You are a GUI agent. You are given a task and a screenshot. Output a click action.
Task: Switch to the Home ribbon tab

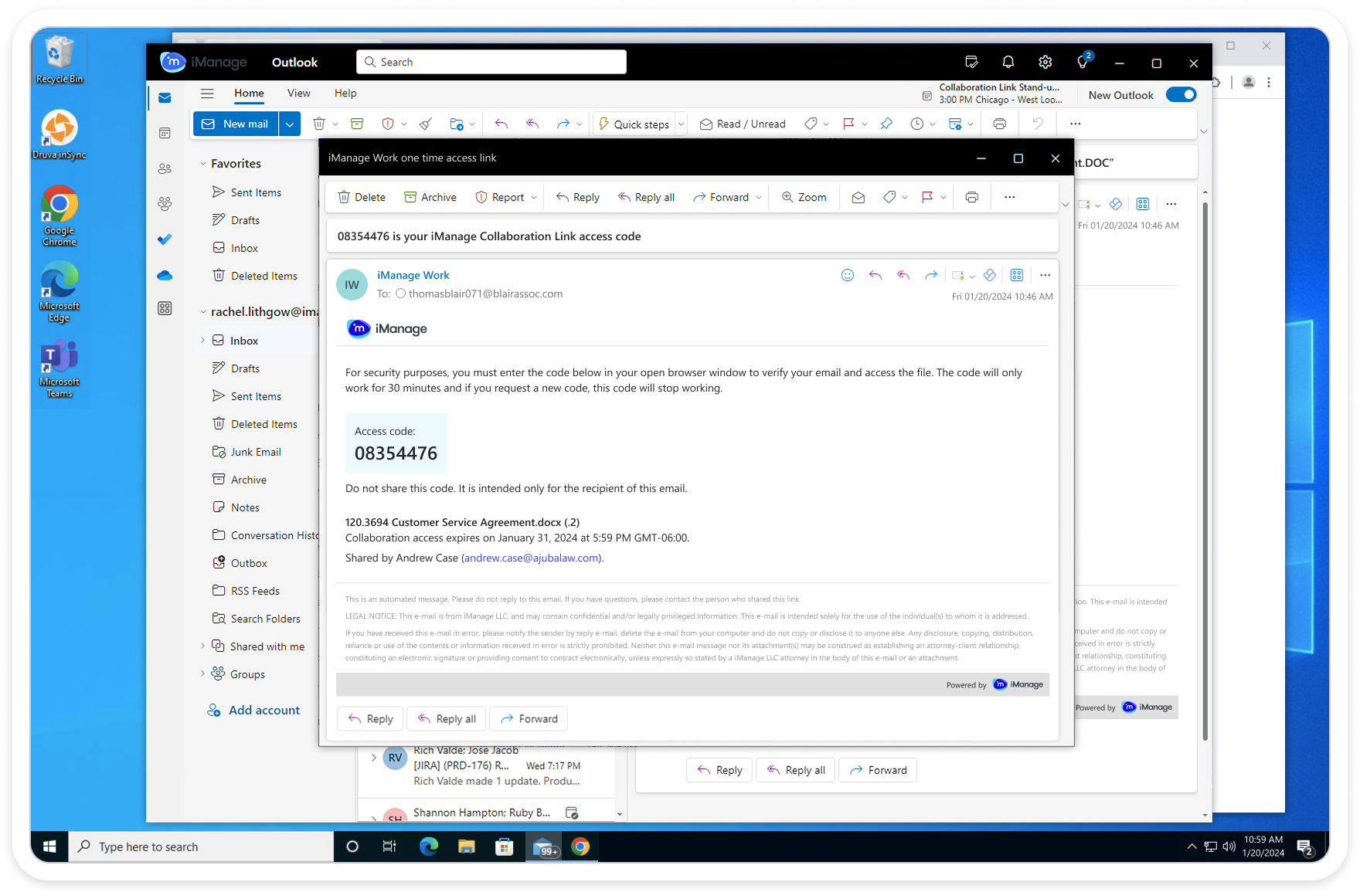tap(249, 93)
